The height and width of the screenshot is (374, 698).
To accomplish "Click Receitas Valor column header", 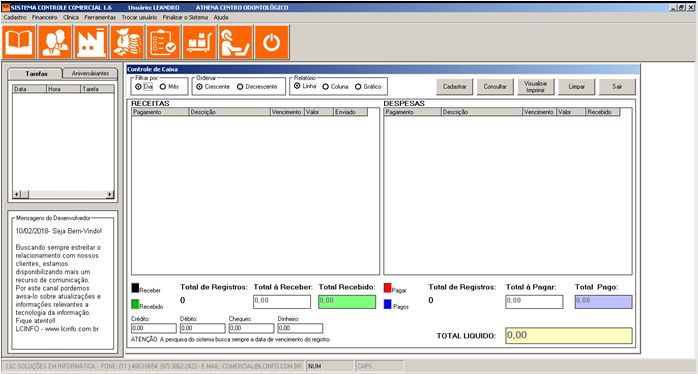I will pyautogui.click(x=319, y=112).
